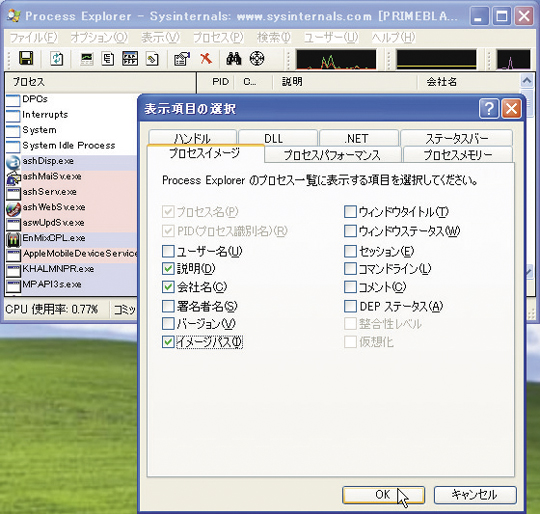Open the プロセス(P) menu
The height and width of the screenshot is (514, 540).
(x=218, y=37)
